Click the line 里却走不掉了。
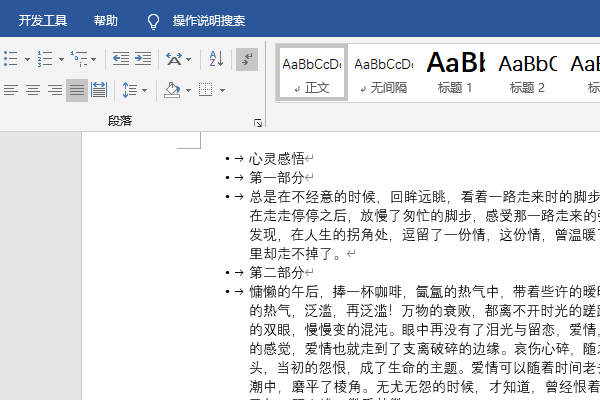This screenshot has width=600, height=400. (x=294, y=253)
